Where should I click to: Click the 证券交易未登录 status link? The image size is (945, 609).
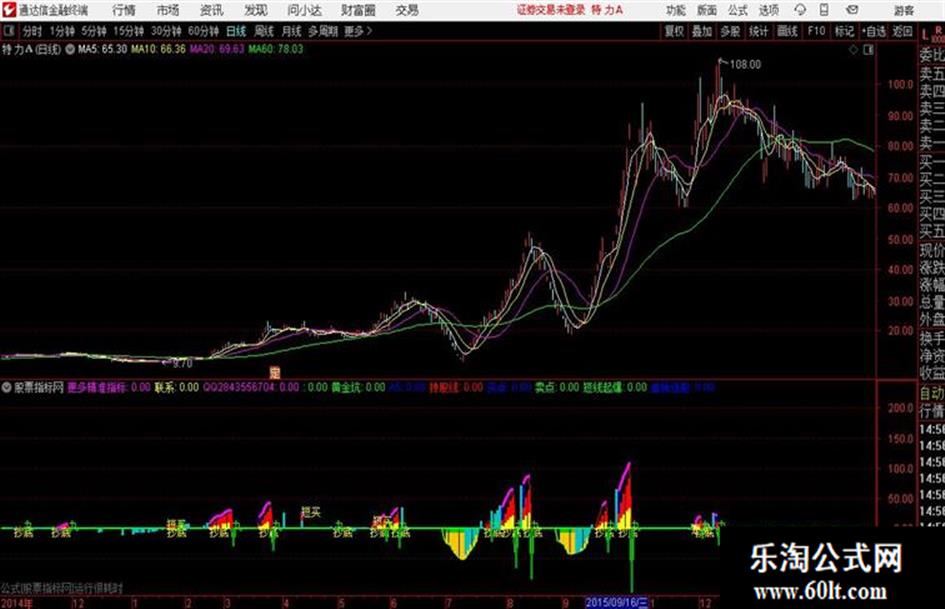click(x=551, y=10)
